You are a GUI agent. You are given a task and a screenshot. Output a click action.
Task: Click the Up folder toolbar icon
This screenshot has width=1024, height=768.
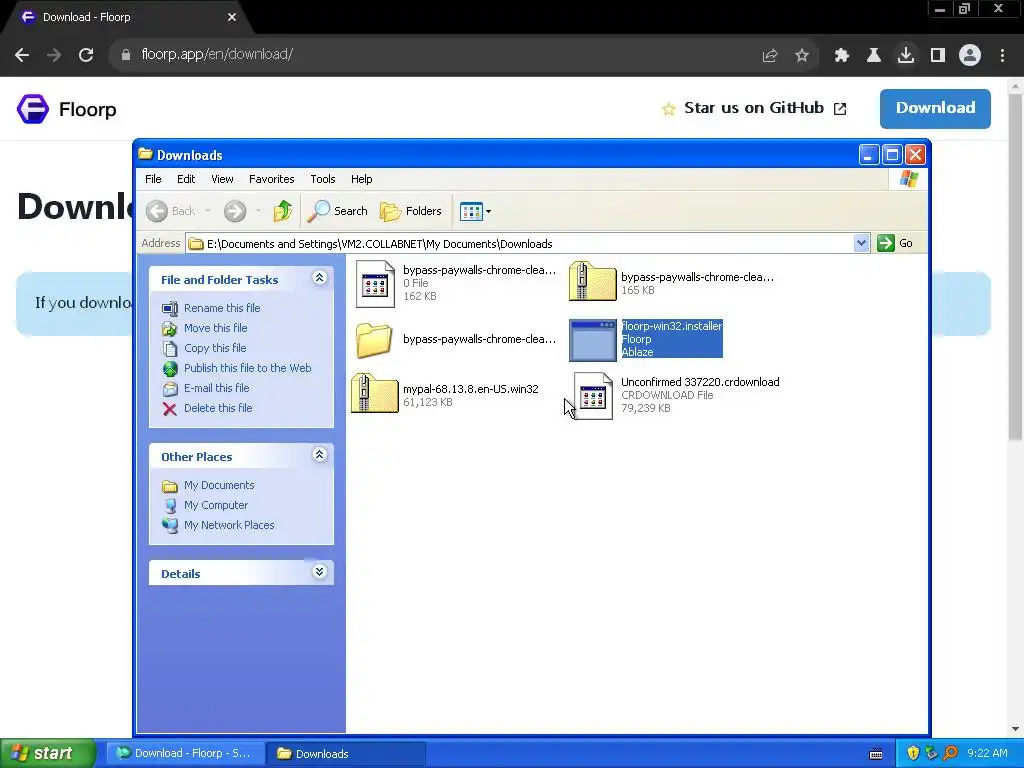point(282,211)
